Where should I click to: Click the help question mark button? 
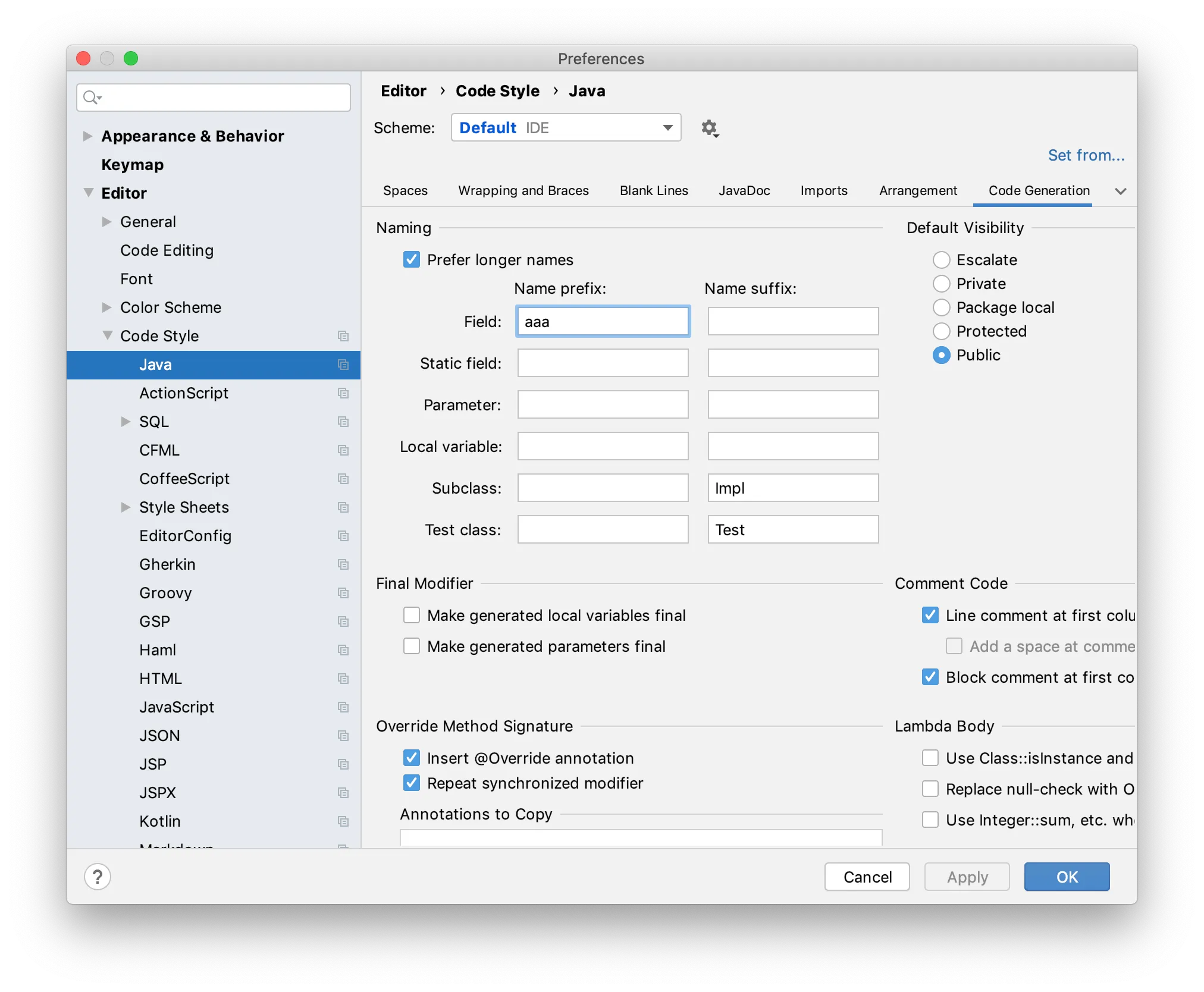(x=98, y=877)
